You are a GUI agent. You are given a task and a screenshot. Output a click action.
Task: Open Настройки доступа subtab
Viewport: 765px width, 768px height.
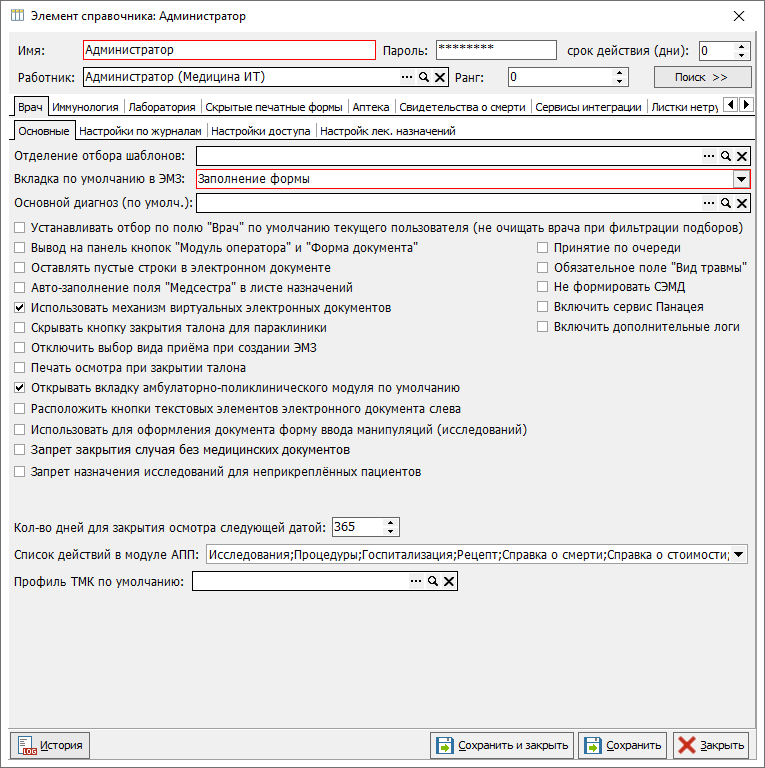pyautogui.click(x=261, y=131)
